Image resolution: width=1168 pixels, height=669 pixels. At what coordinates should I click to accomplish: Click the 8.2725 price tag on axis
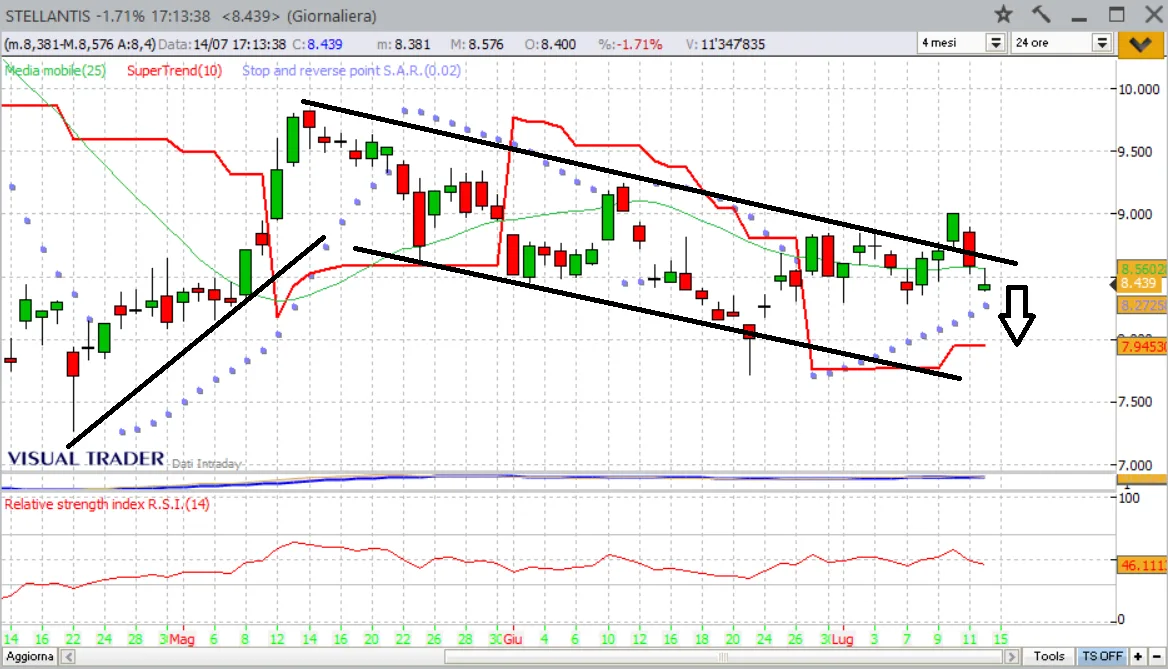pyautogui.click(x=1142, y=305)
